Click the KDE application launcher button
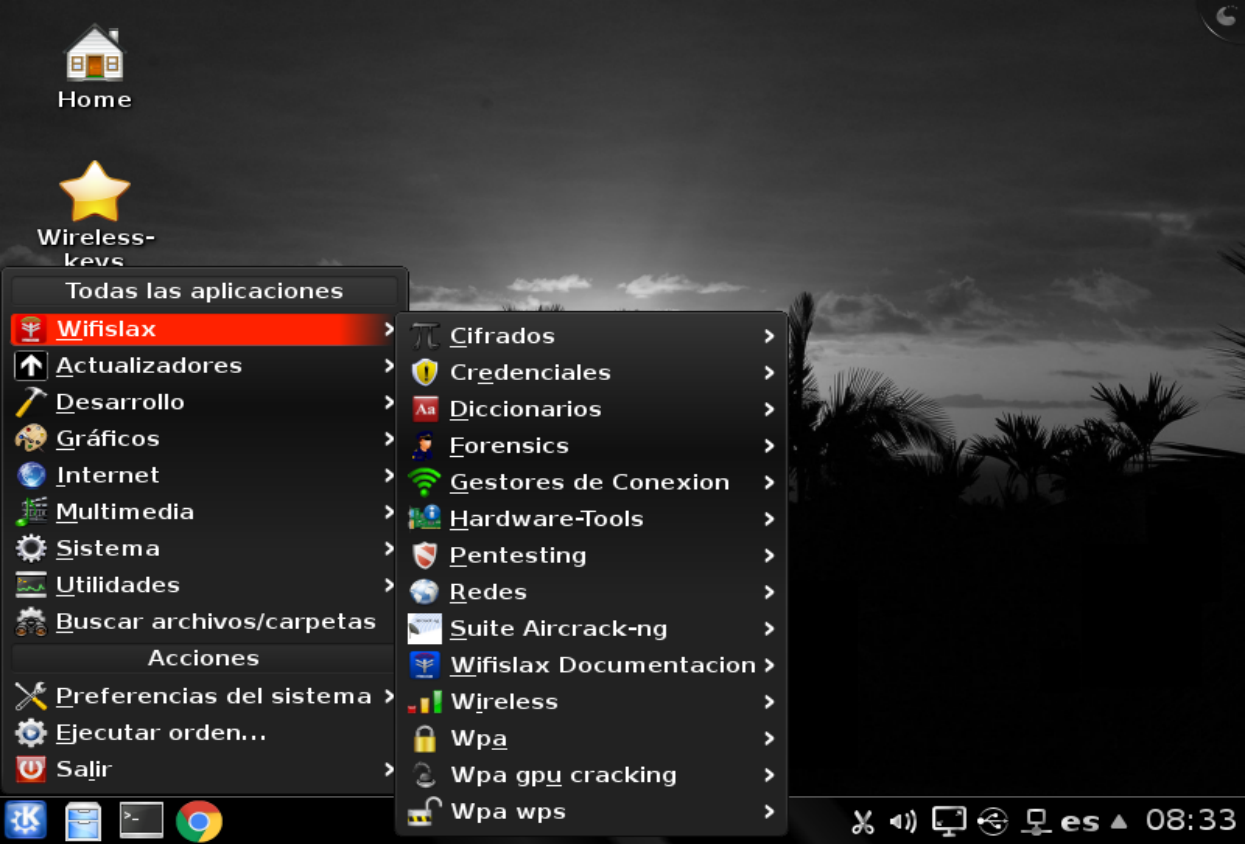 [x=25, y=821]
